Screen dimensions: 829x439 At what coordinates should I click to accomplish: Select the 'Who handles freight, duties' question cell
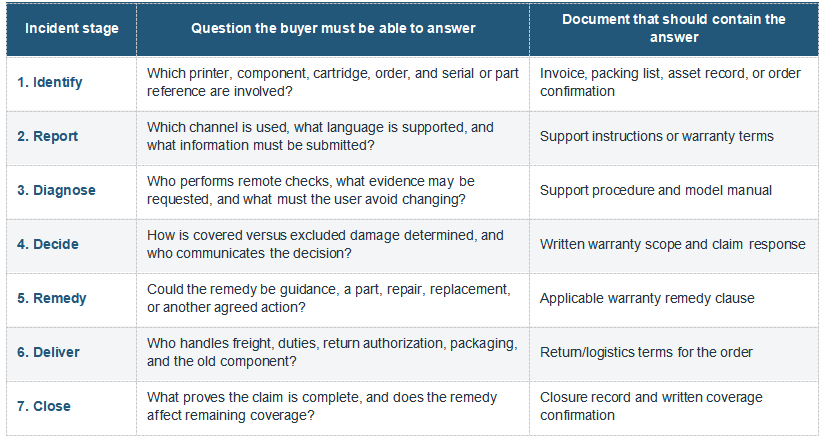pos(333,353)
